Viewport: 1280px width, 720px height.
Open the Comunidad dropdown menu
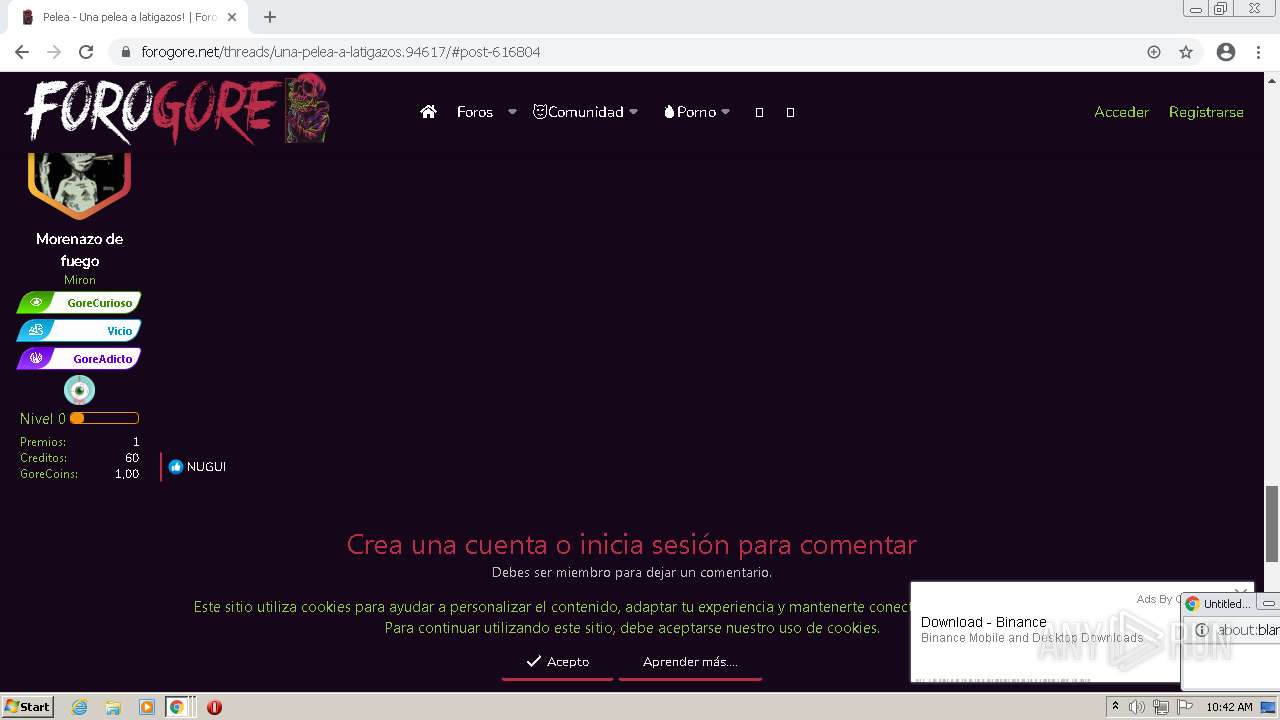point(585,112)
